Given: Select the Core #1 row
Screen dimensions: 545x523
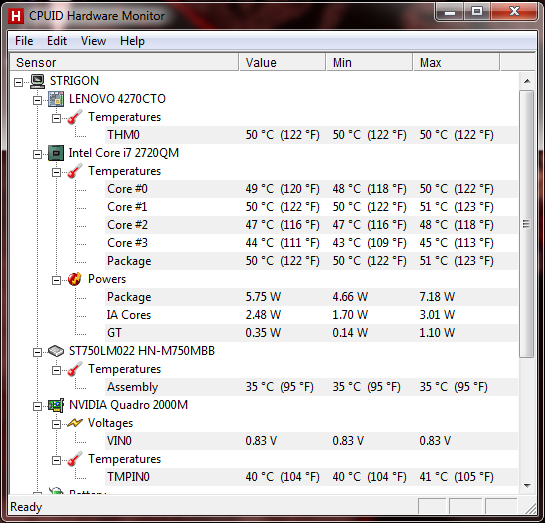Looking at the screenshot, I should click(x=311, y=207).
